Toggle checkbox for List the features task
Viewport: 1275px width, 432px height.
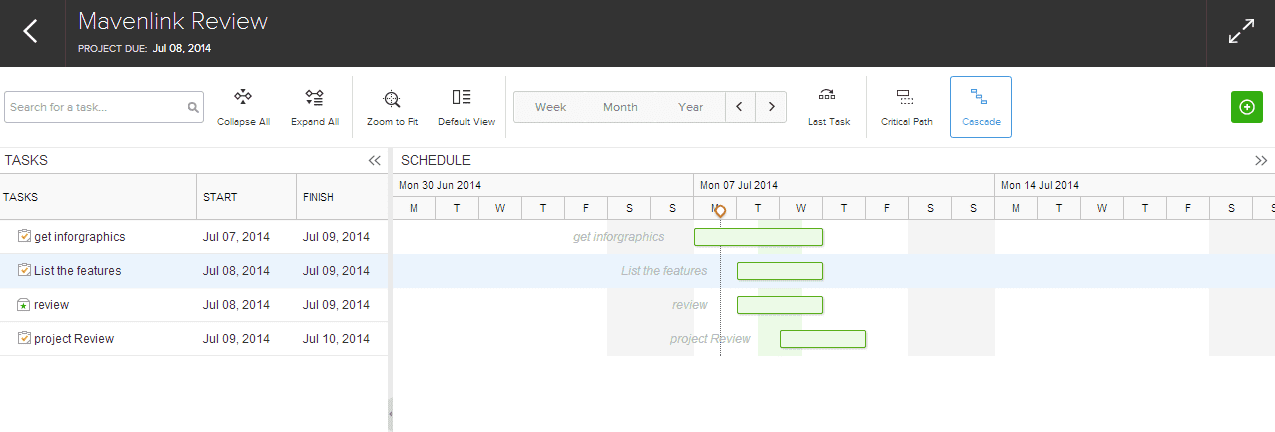pyautogui.click(x=24, y=271)
